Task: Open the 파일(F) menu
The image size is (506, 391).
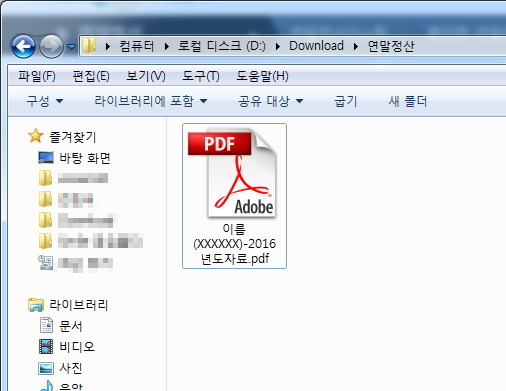Action: [x=37, y=76]
